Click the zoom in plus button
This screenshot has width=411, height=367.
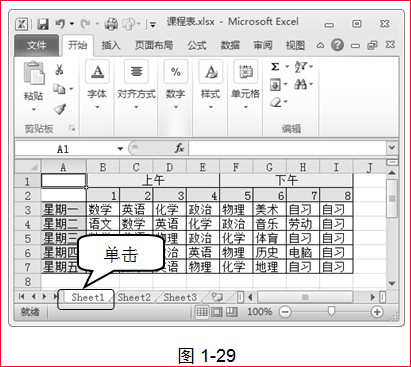377,312
